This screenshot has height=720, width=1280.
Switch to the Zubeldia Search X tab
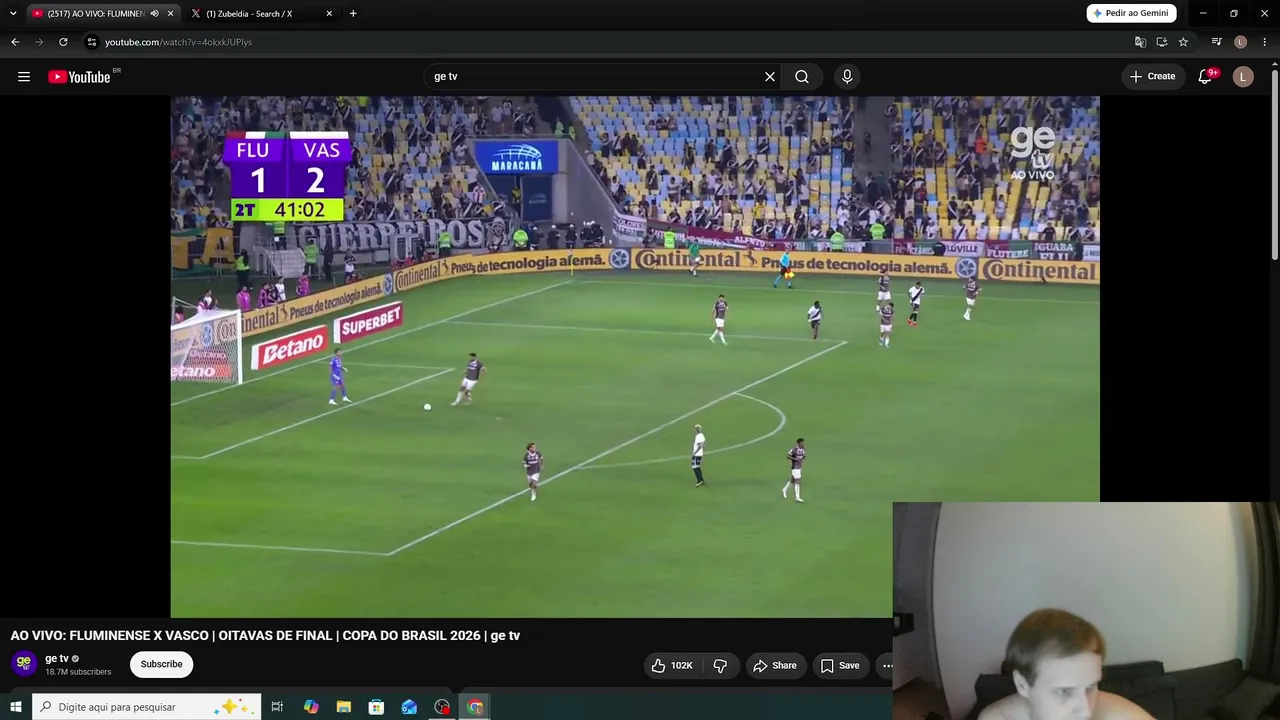pyautogui.click(x=262, y=14)
